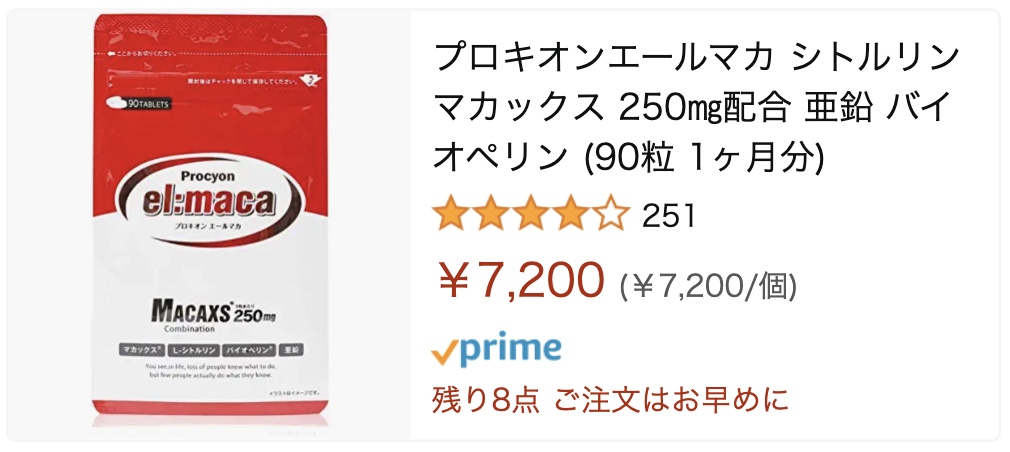Click the マカックス ingredient tag

pyautogui.click(x=140, y=350)
